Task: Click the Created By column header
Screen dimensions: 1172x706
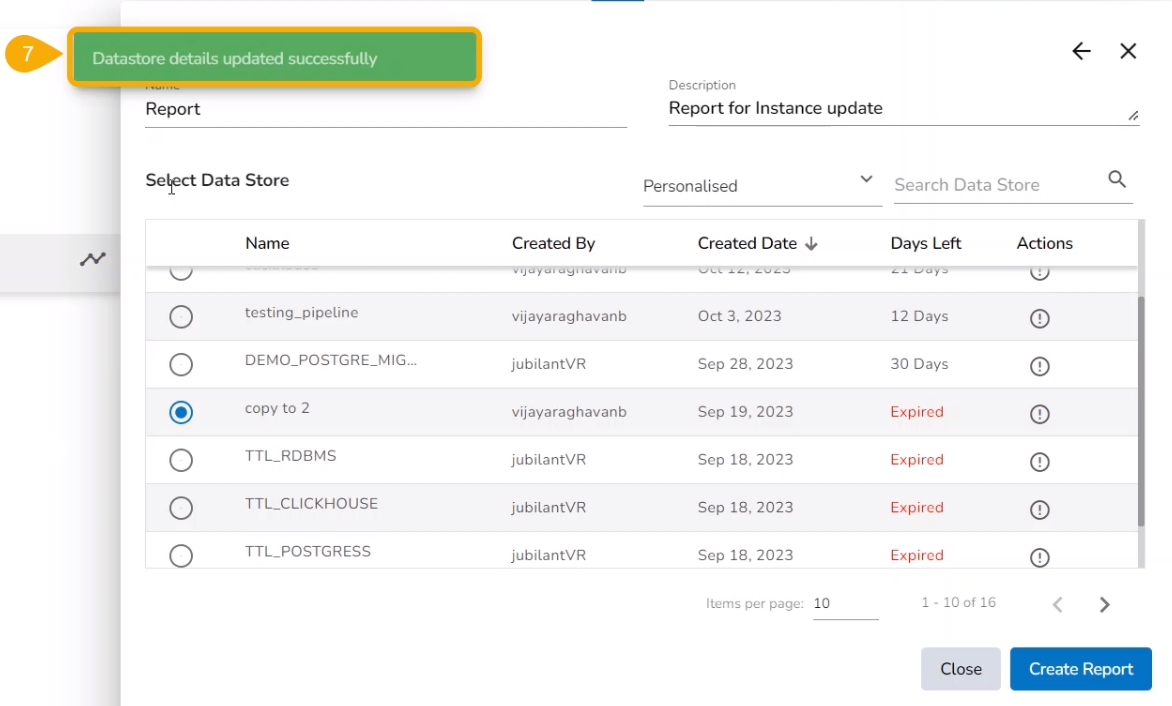Action: [553, 243]
